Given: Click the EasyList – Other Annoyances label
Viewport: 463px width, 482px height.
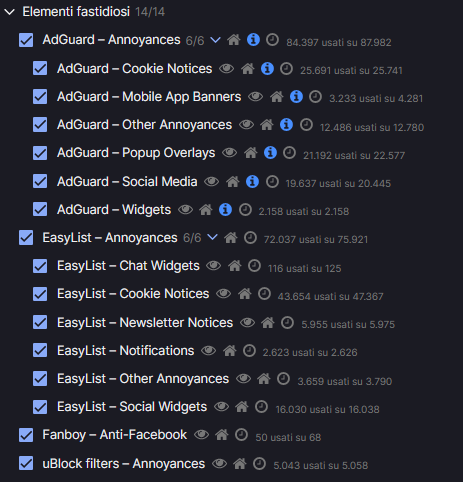Looking at the screenshot, I should click(x=143, y=379).
